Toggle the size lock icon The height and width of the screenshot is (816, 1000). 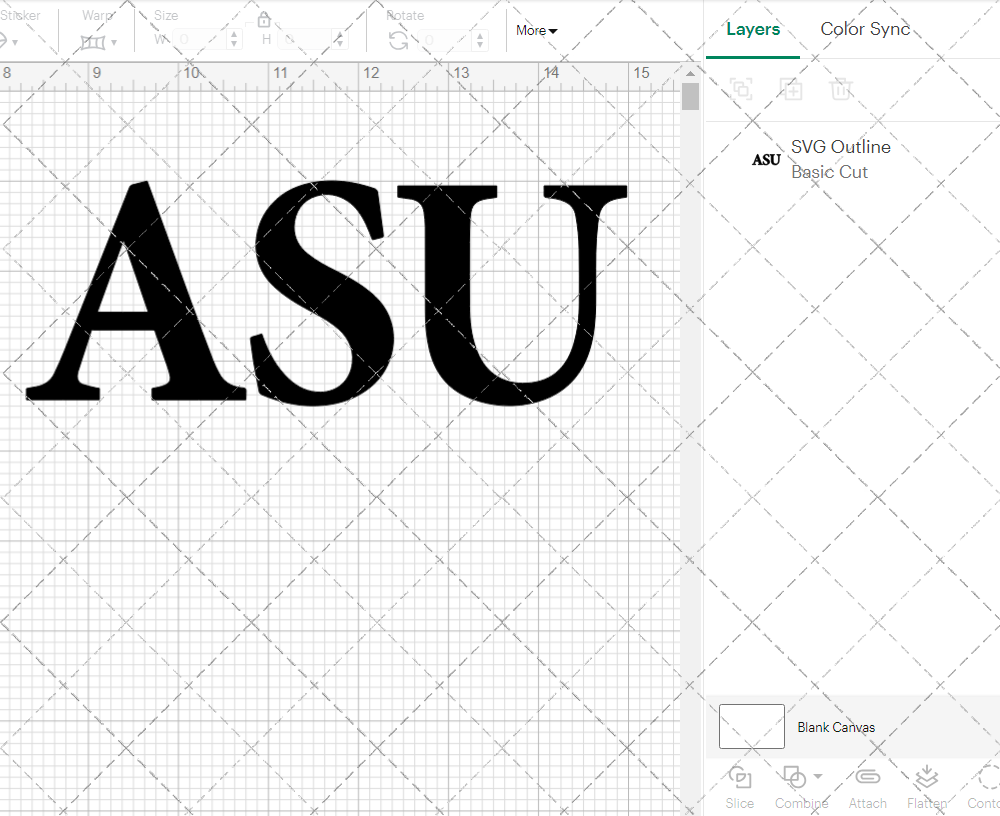pos(263,19)
